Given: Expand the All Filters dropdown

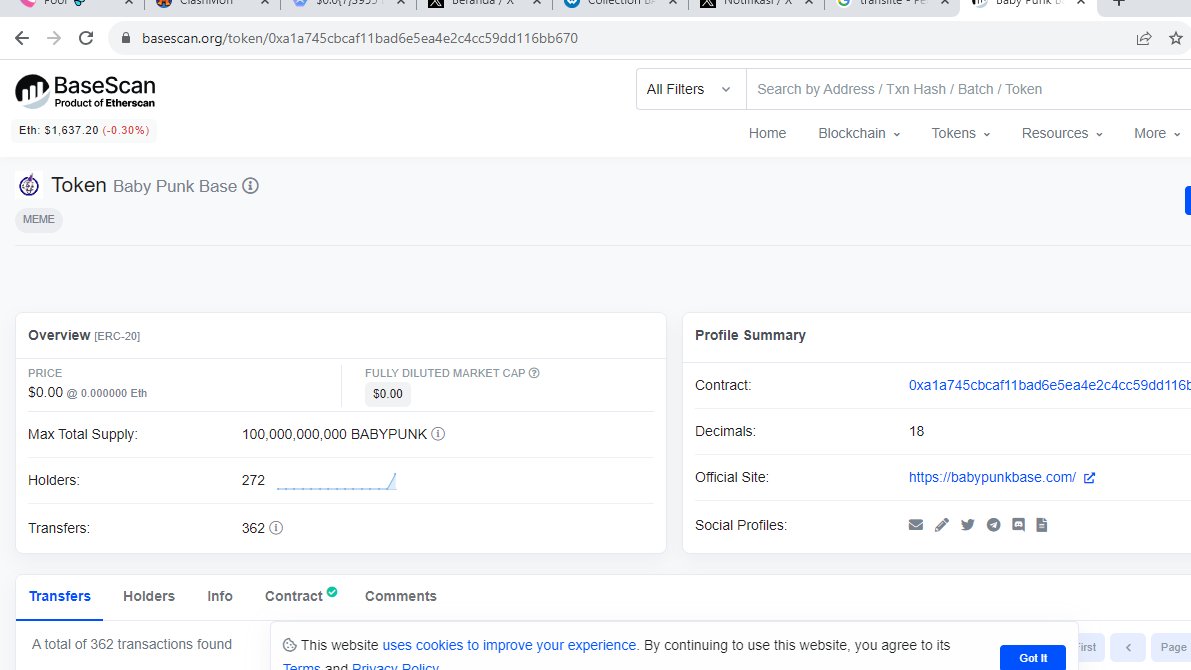Looking at the screenshot, I should coord(690,89).
